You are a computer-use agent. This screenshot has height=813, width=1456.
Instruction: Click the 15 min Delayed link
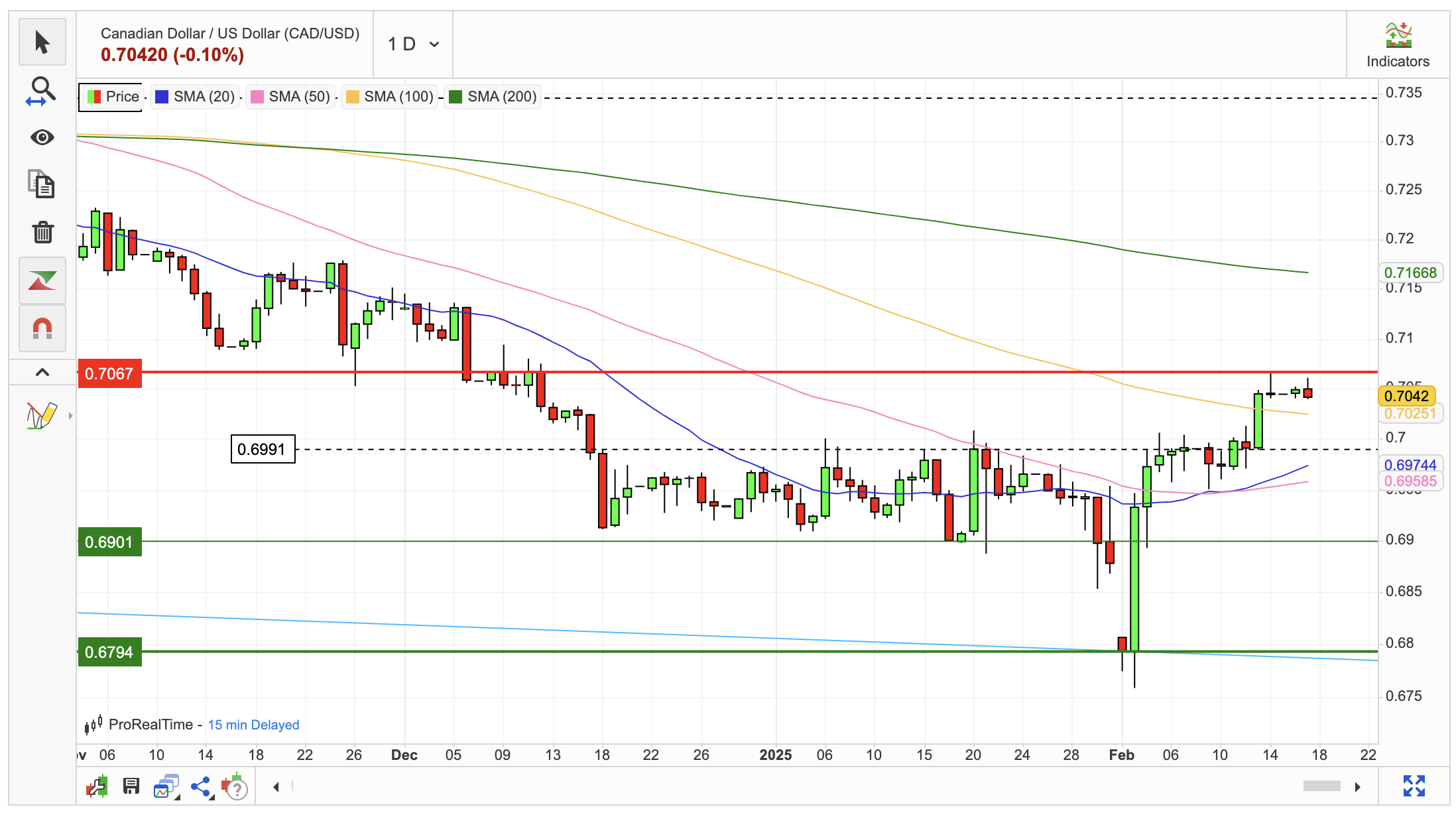point(253,725)
